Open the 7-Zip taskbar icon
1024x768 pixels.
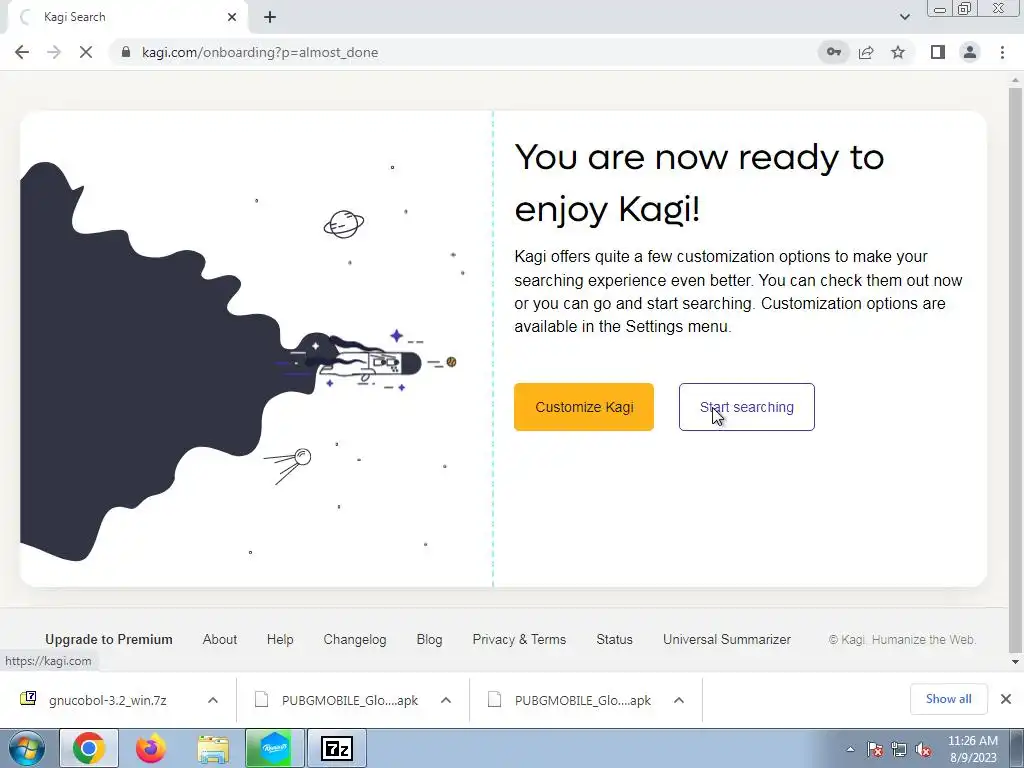[337, 748]
